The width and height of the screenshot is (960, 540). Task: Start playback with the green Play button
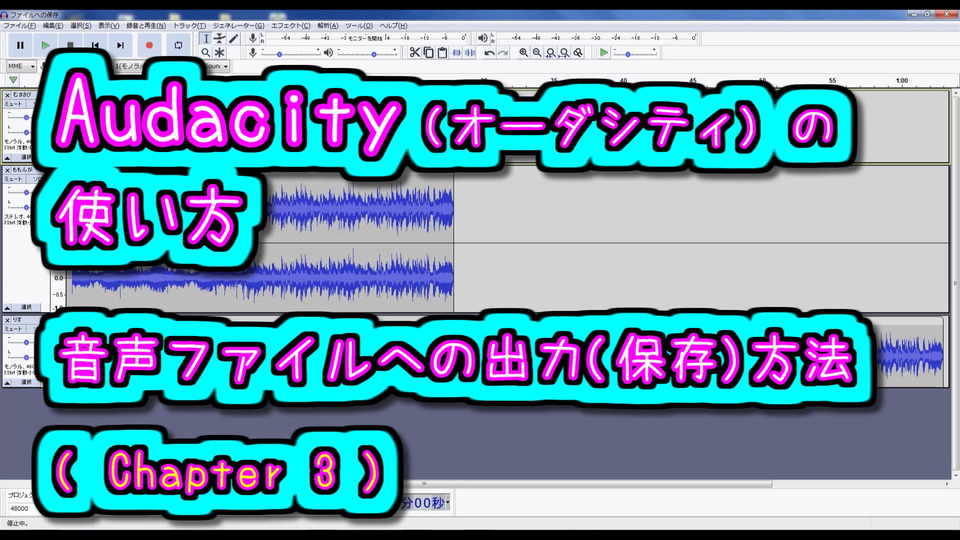tap(45, 45)
